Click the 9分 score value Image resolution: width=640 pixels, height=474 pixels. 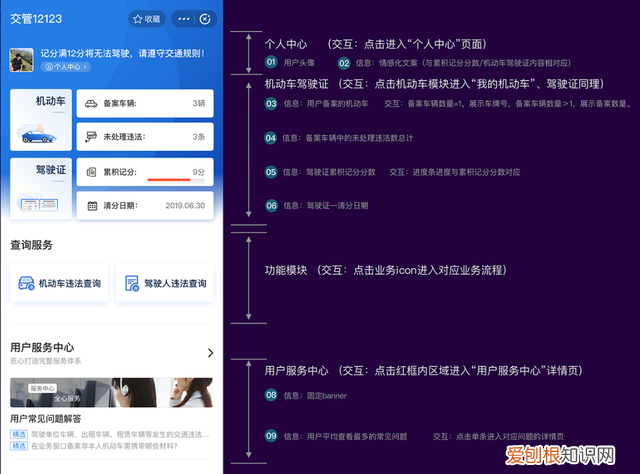point(199,172)
